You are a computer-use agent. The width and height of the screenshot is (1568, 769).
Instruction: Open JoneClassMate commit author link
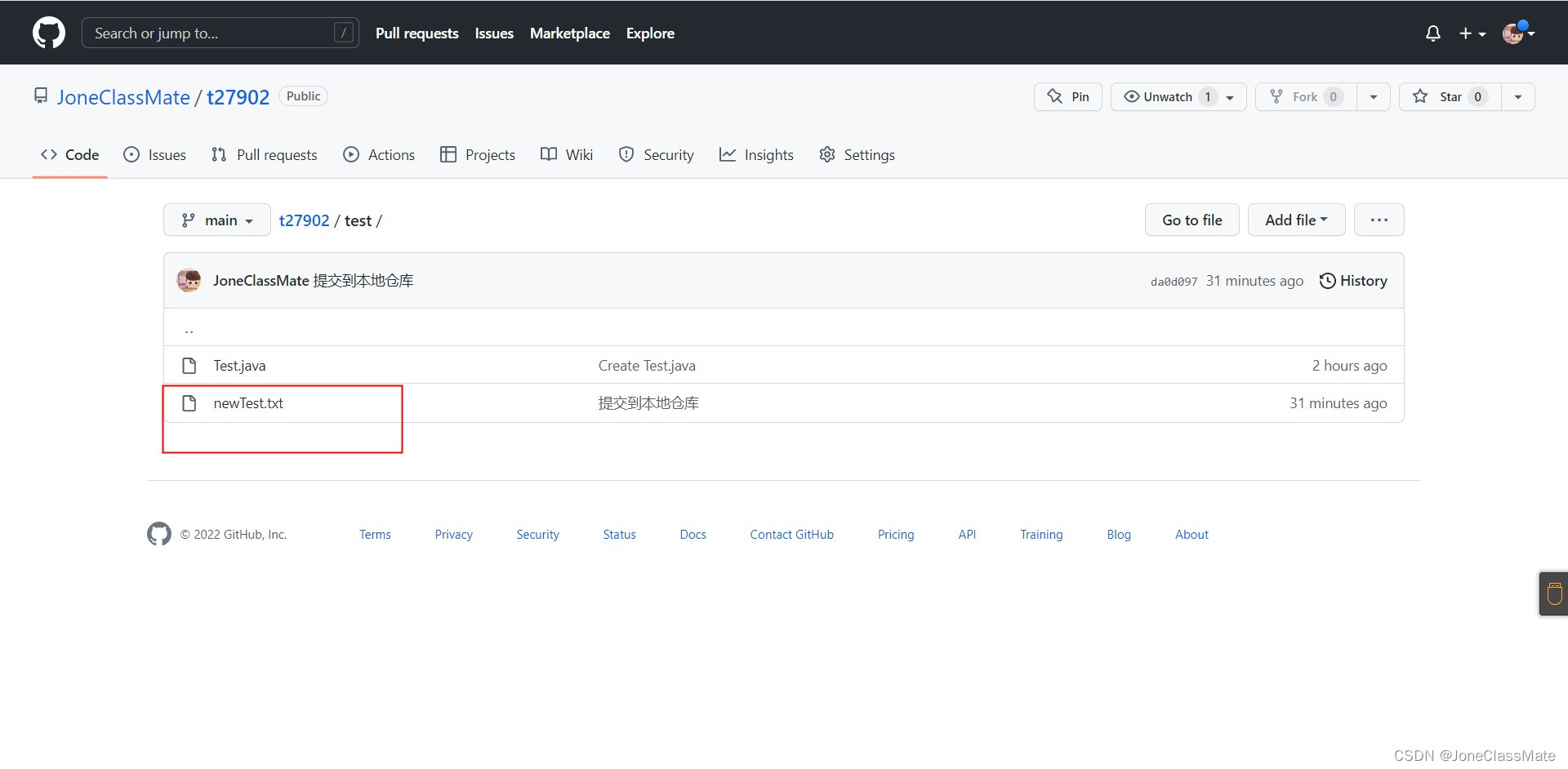tap(261, 280)
